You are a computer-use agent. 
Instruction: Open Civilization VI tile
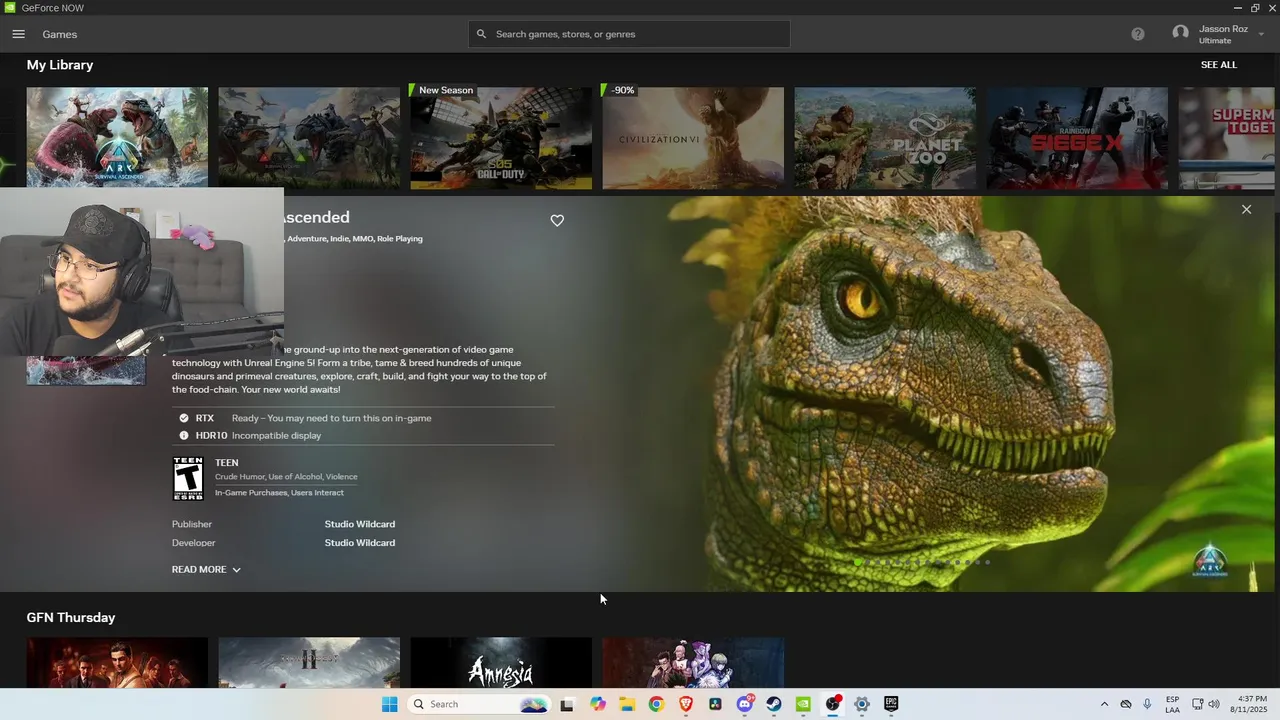click(693, 138)
